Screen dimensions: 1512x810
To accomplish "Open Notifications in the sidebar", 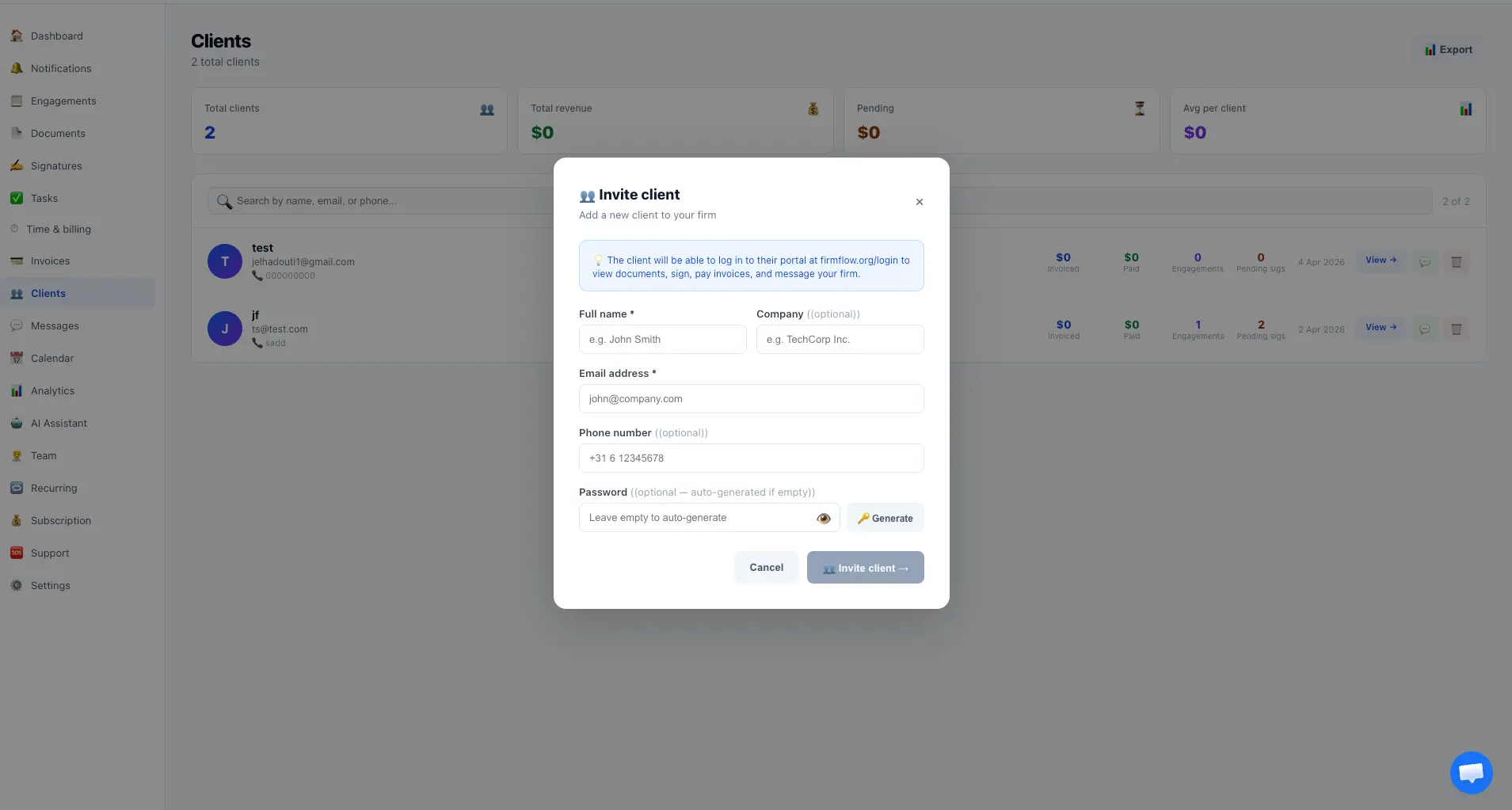I will click(x=60, y=68).
